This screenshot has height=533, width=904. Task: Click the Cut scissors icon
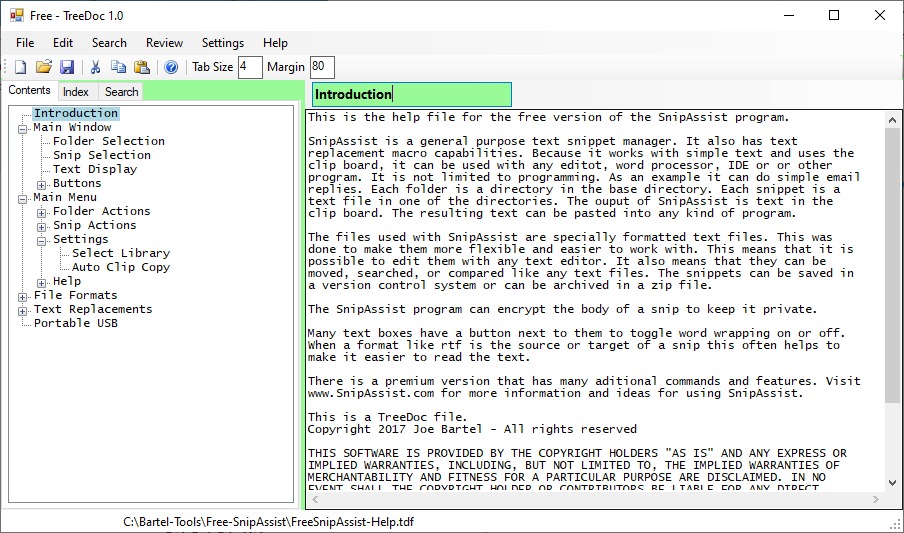96,67
